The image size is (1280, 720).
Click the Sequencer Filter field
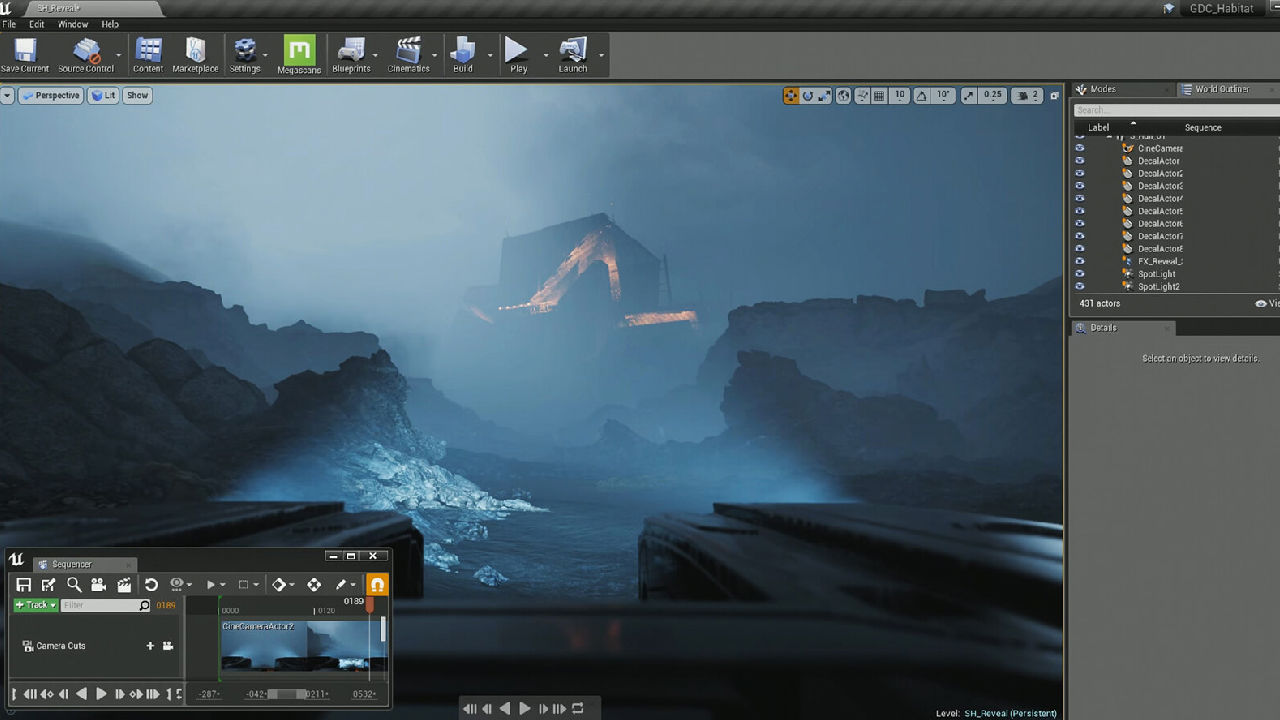[105, 605]
